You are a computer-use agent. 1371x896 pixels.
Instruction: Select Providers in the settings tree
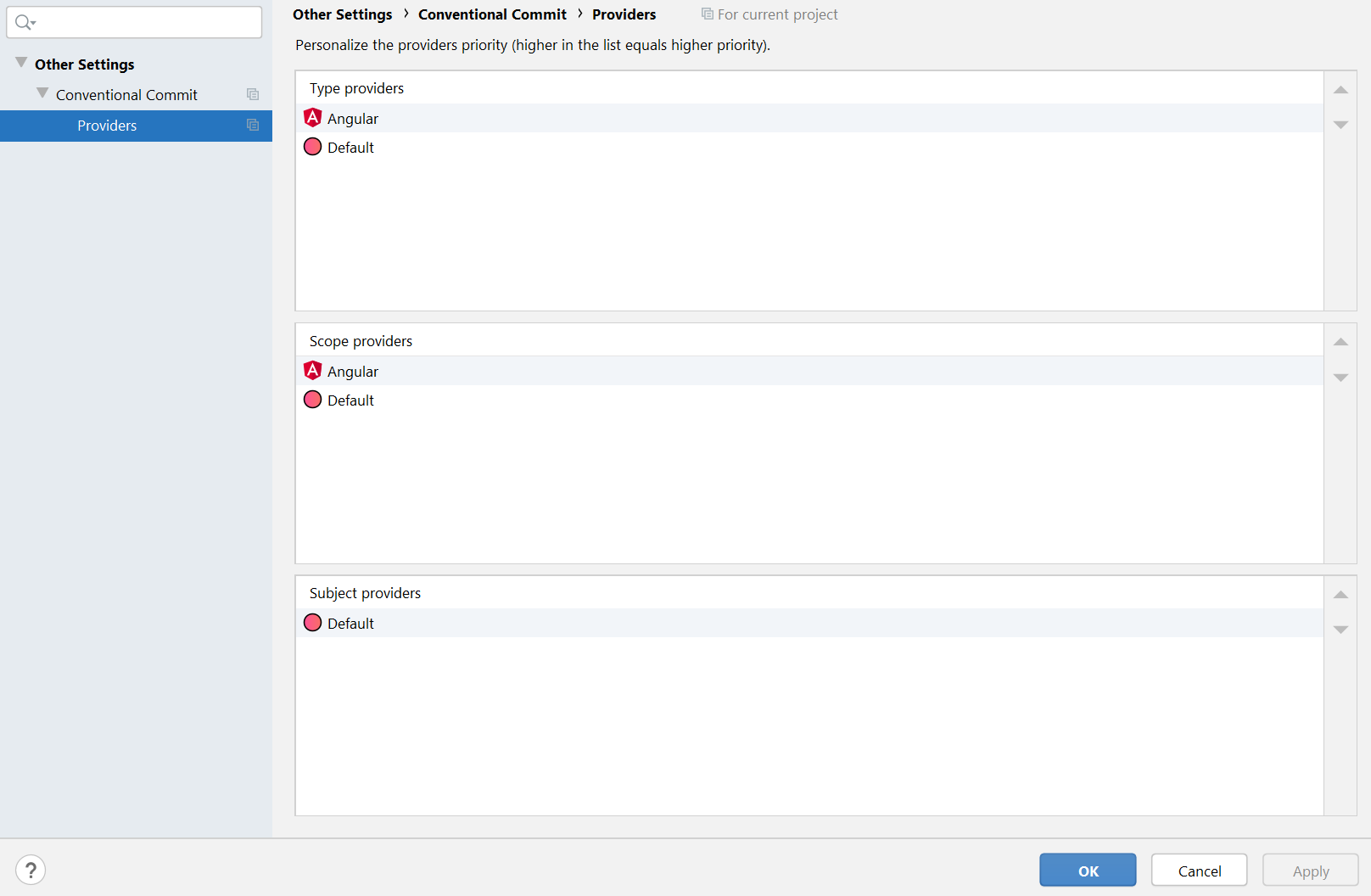(107, 126)
